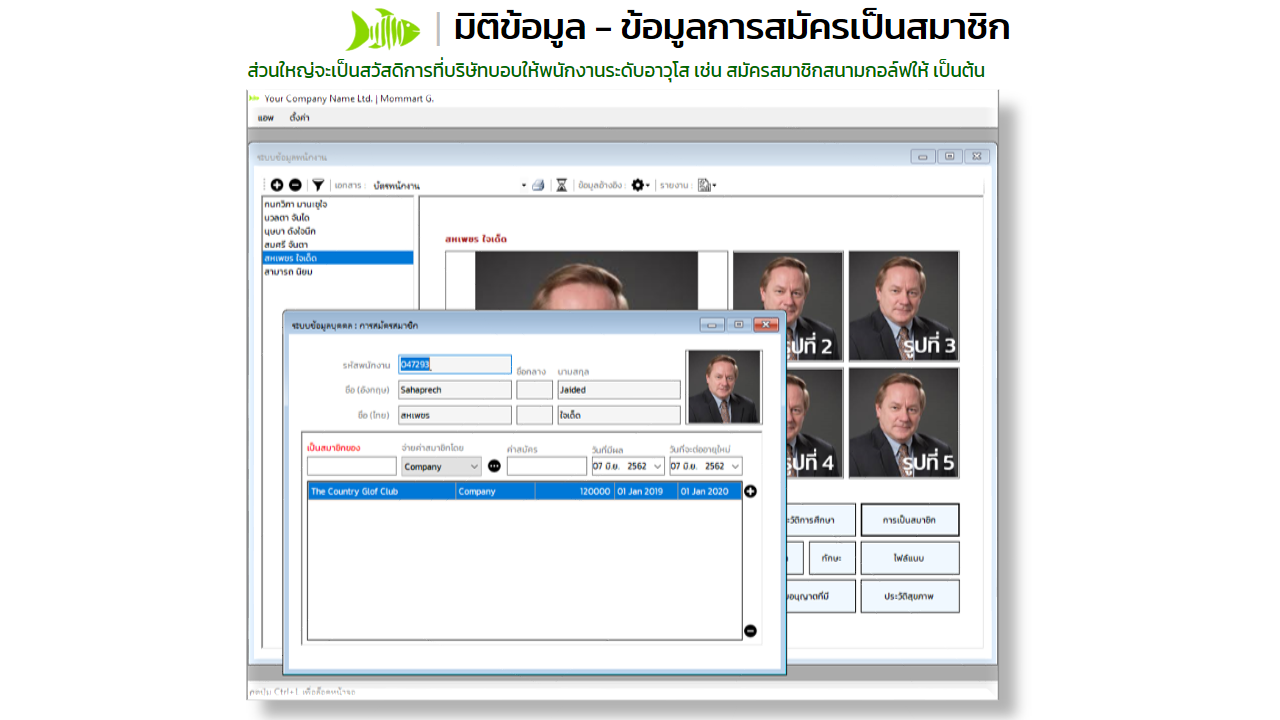This screenshot has width=1280, height=720.
Task: Open the ตั้งค่า menu
Action: coord(299,117)
